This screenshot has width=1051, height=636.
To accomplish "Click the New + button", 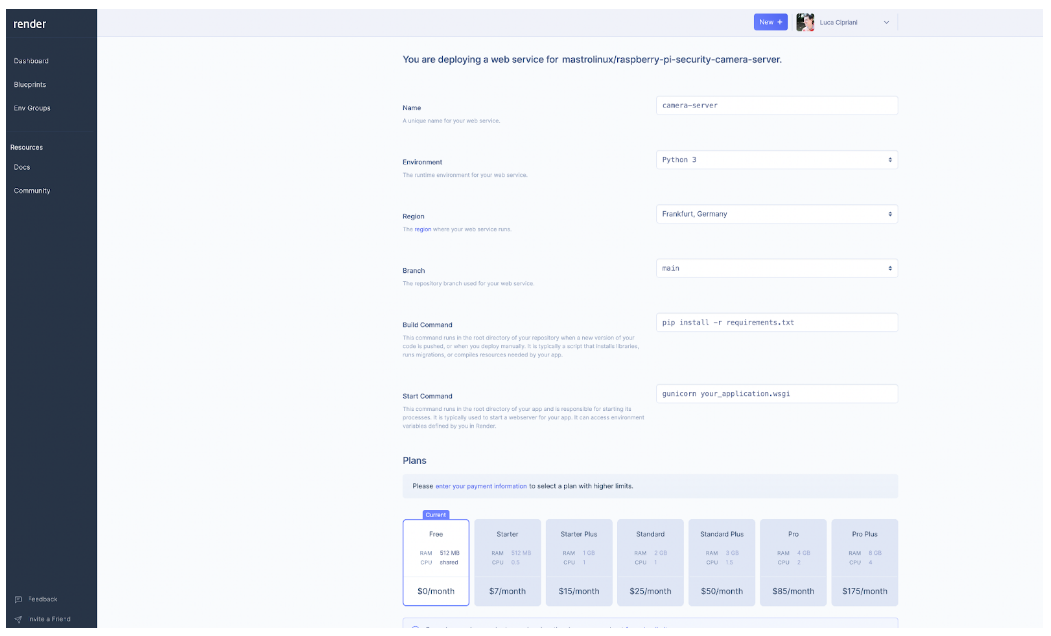I will pyautogui.click(x=771, y=22).
